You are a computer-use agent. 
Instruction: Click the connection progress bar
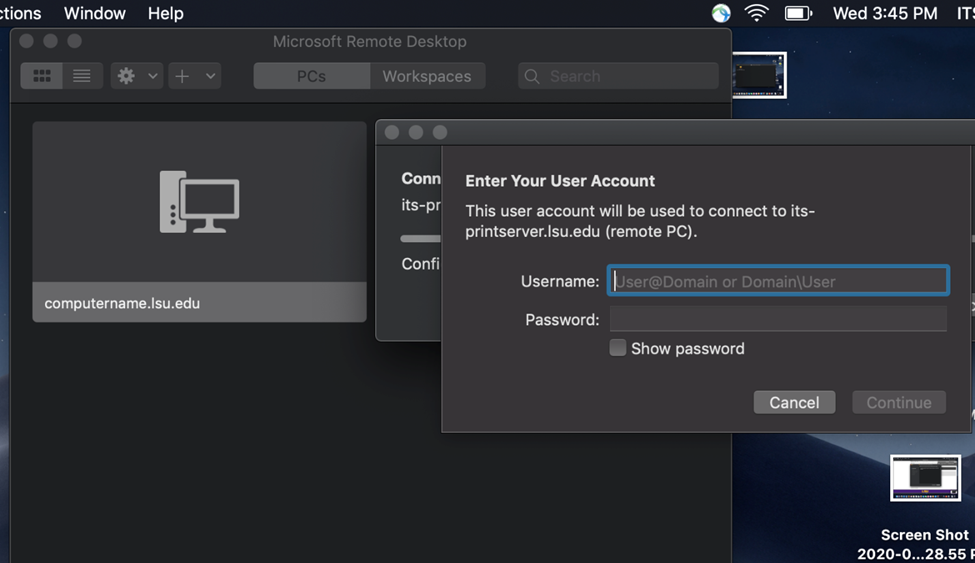point(420,238)
